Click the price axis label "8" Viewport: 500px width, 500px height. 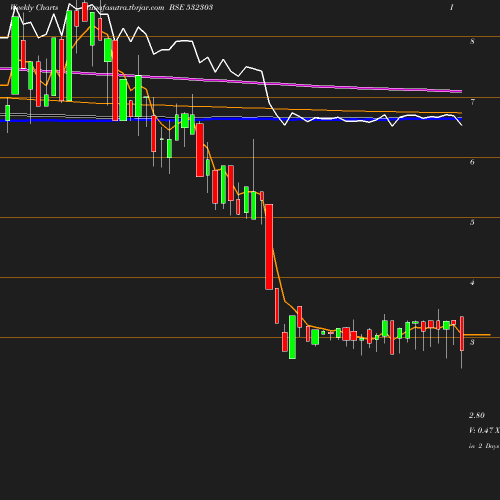pyautogui.click(x=472, y=41)
